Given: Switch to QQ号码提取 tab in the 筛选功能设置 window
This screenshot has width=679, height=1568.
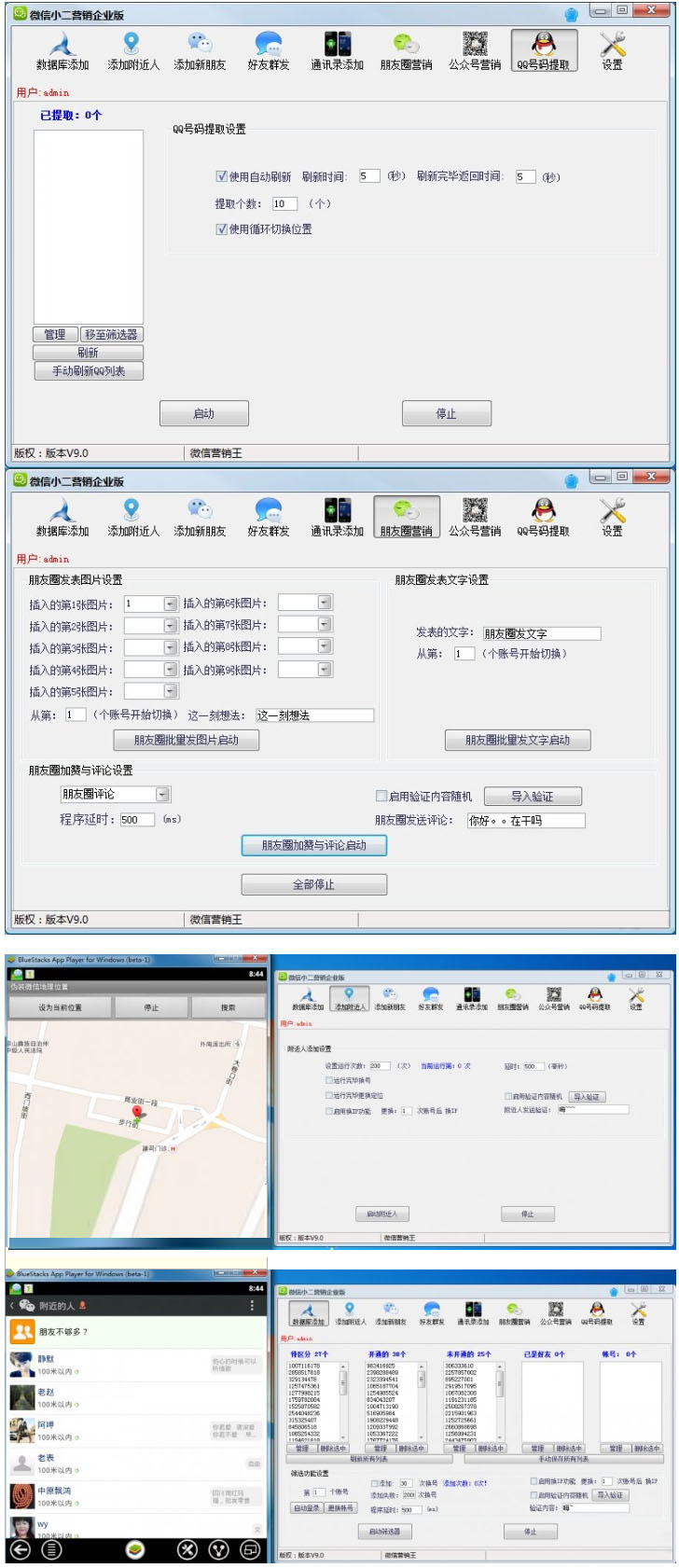Looking at the screenshot, I should point(597,1314).
